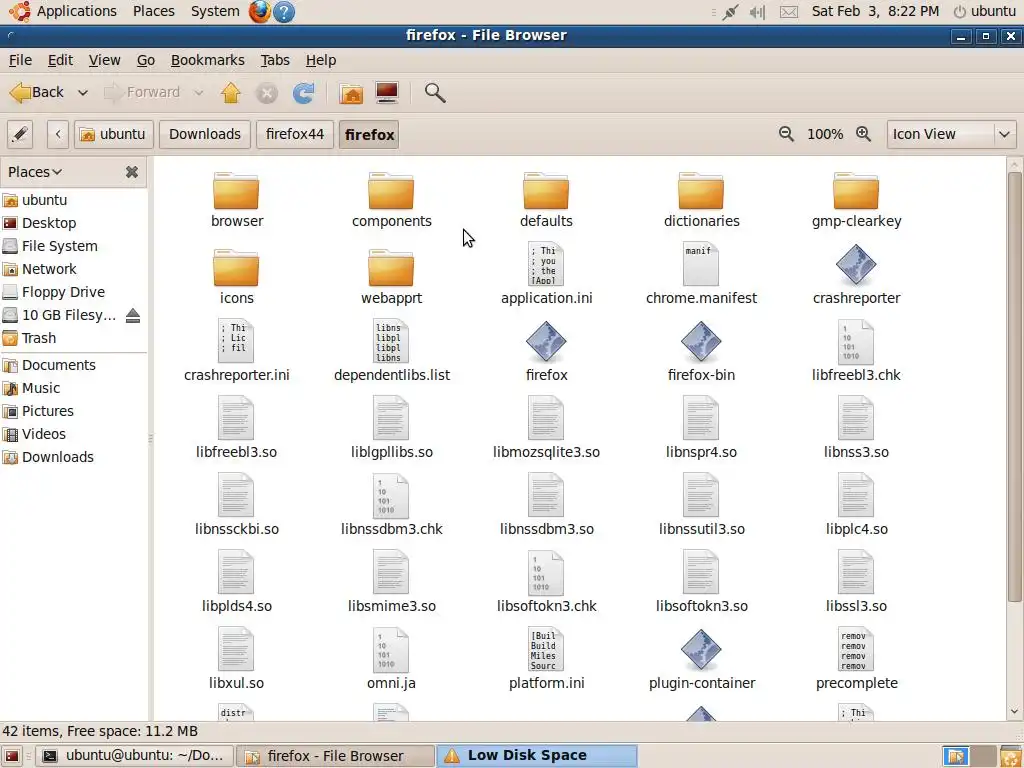Open the Icon View mode combo box
The image size is (1024, 768).
pyautogui.click(x=951, y=135)
